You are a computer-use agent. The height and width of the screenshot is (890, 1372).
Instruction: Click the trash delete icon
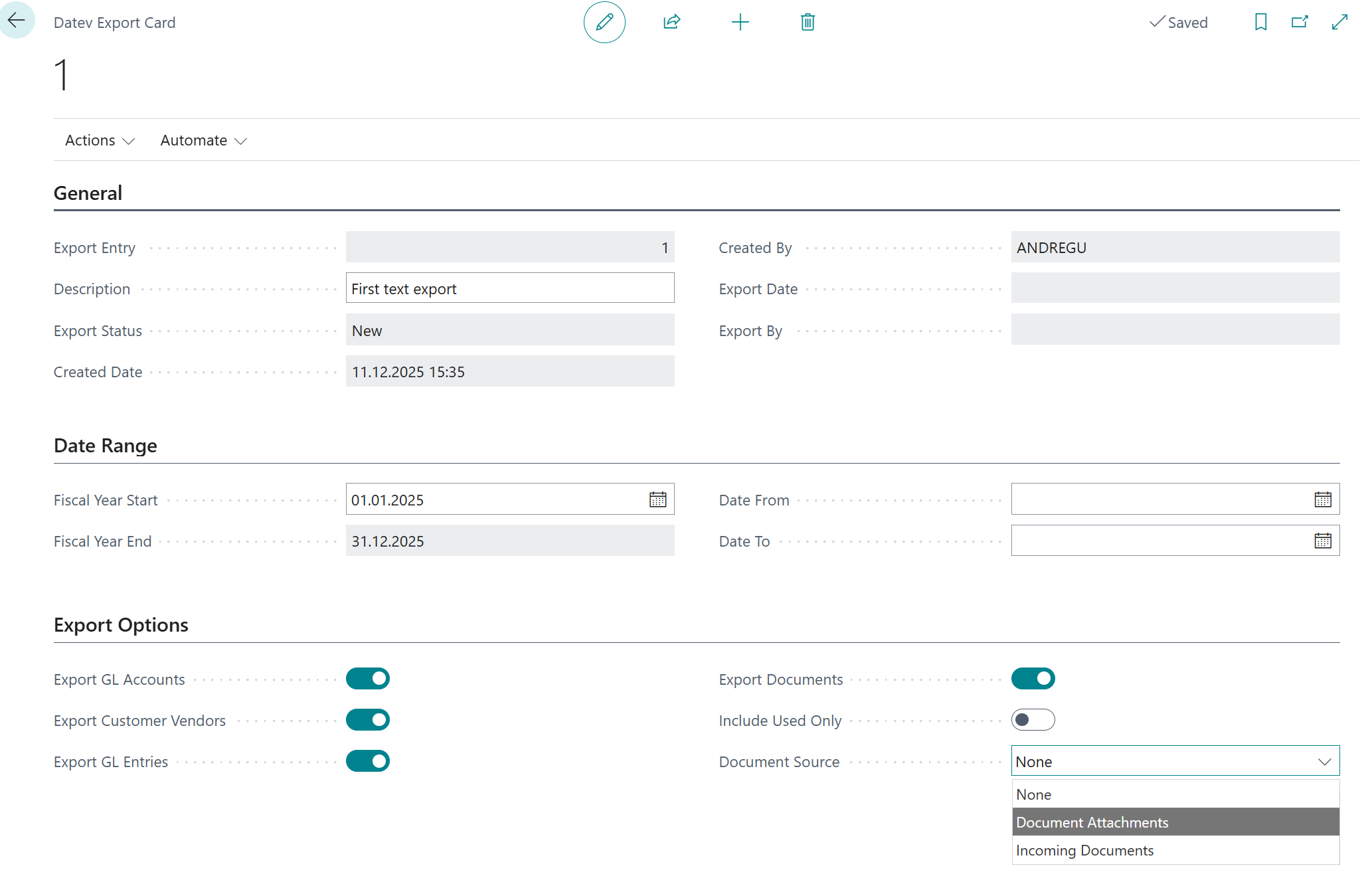[808, 22]
